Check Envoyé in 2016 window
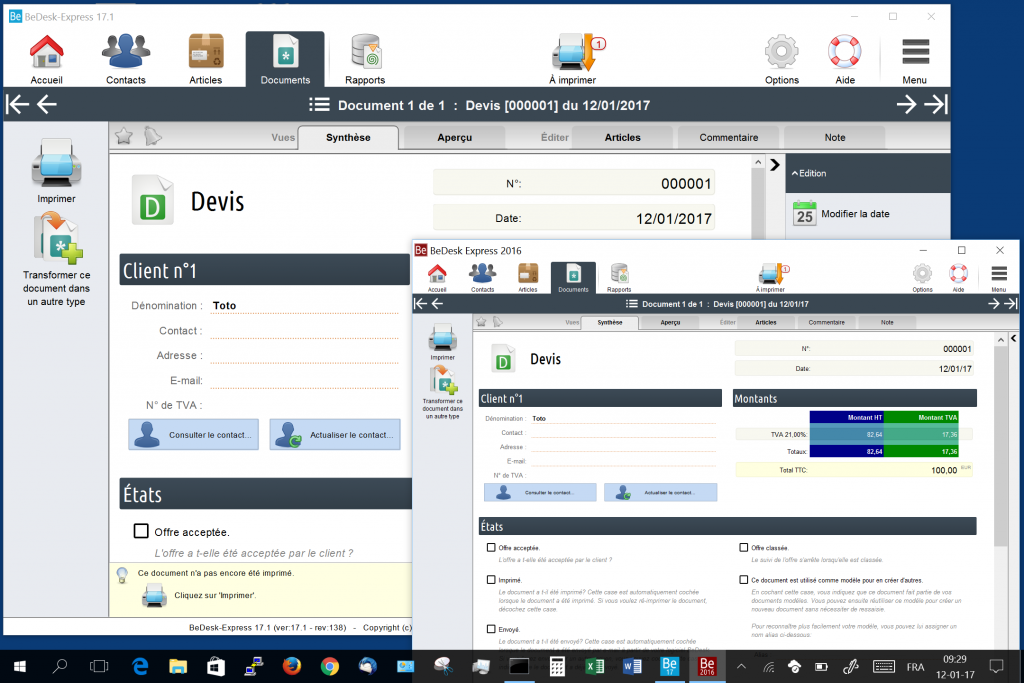 coord(491,629)
